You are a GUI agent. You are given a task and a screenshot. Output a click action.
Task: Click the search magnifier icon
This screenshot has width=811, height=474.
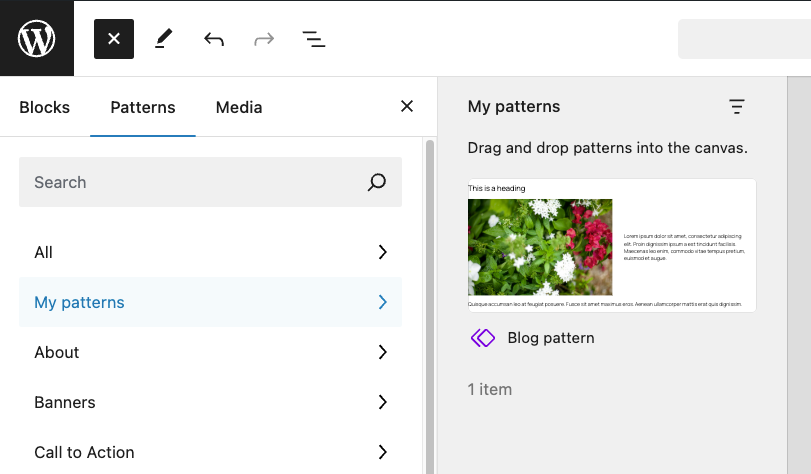click(x=377, y=182)
